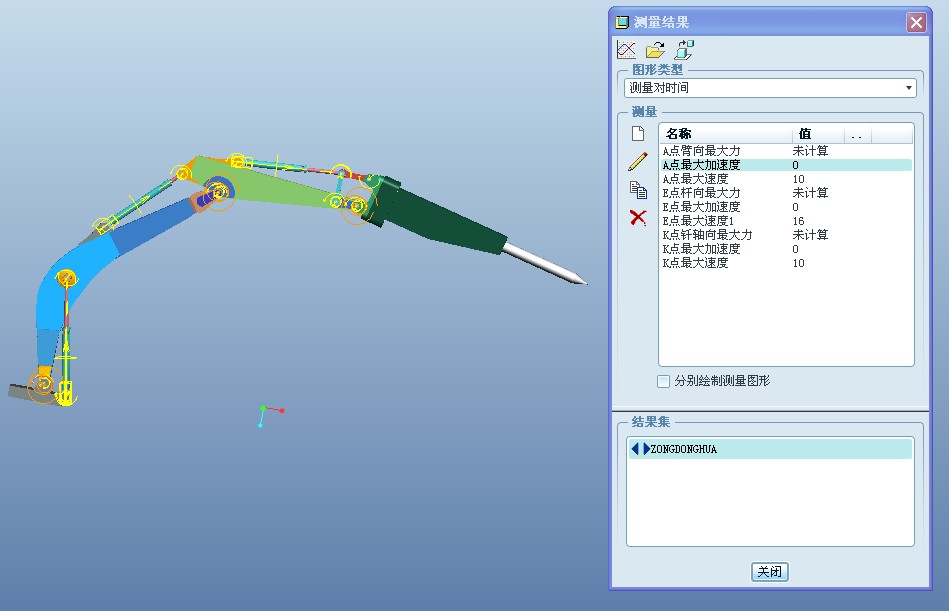Viewport: 949px width, 611px height.
Task: Click the 关闭 button
Action: pos(769,572)
